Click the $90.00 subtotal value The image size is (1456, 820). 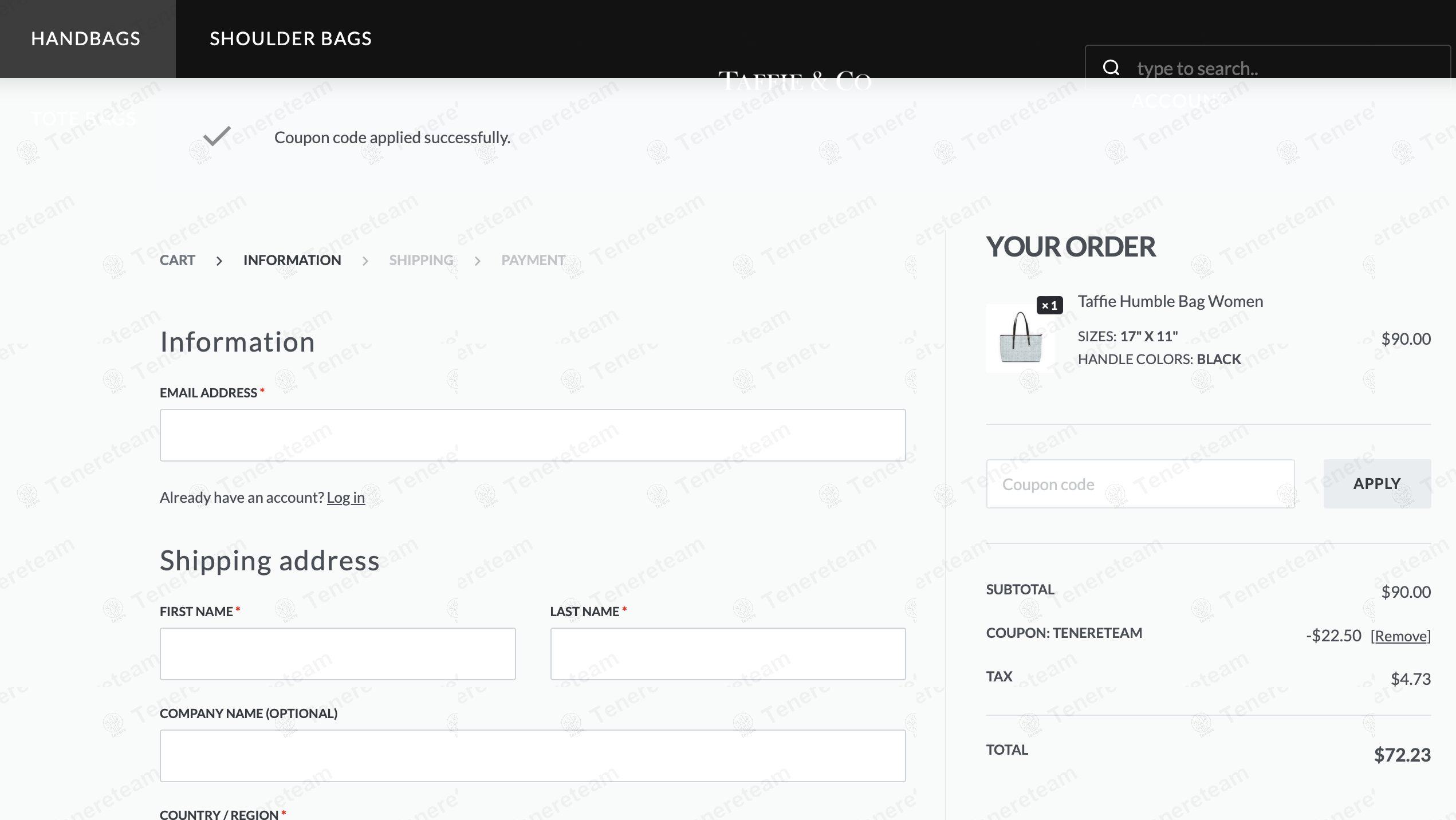coord(1406,592)
